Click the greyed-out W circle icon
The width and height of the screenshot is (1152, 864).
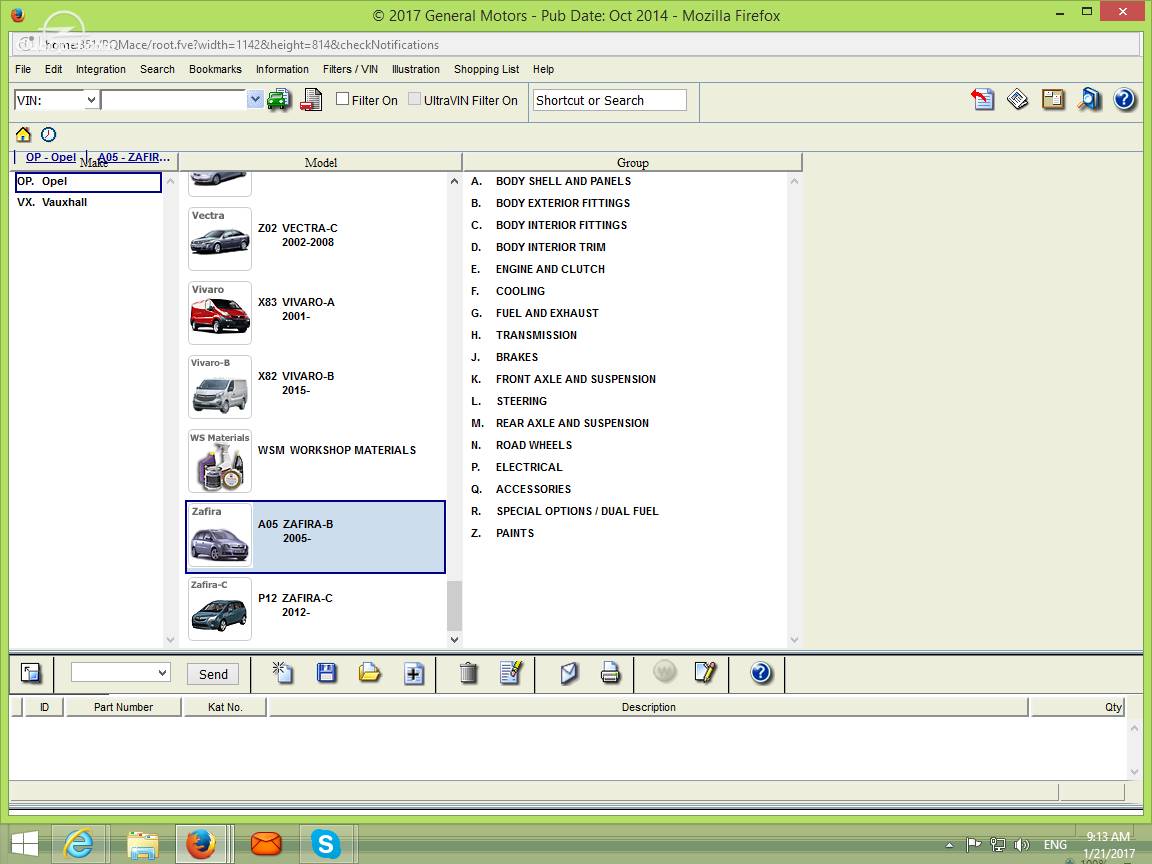(664, 672)
